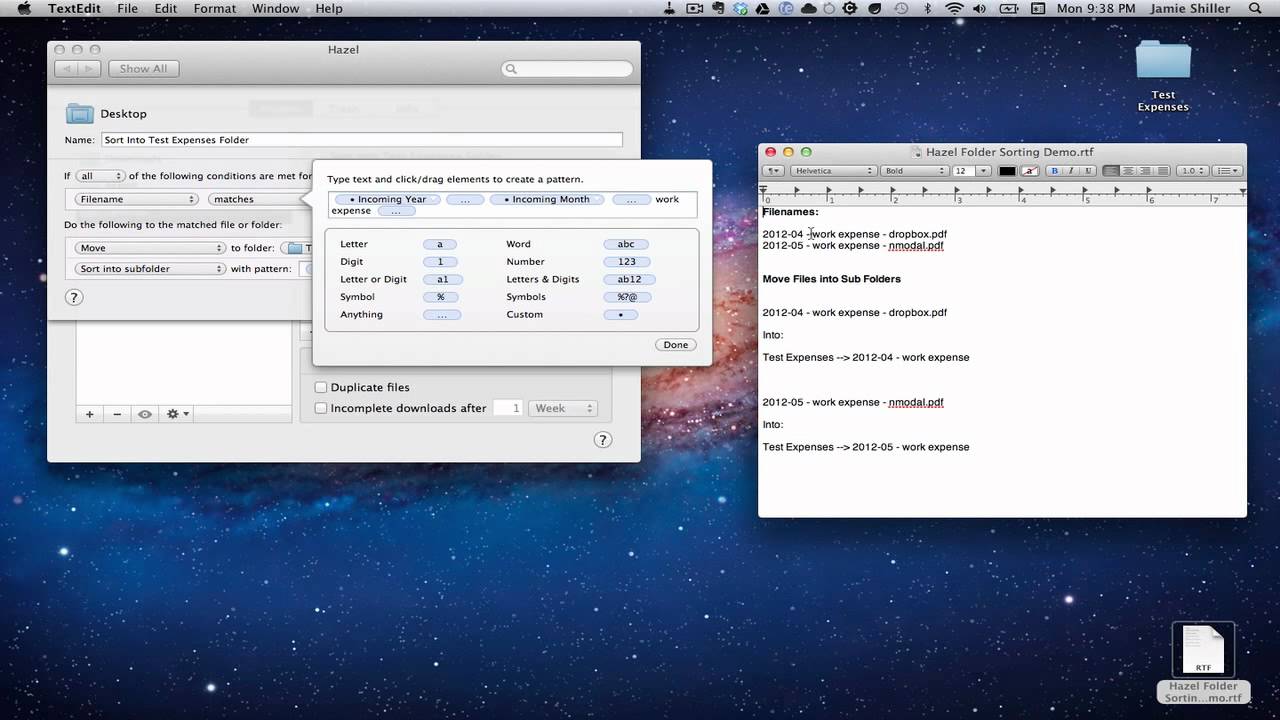
Task: Click the Desktop folder icon in Hazel rule sheet
Action: (79, 113)
